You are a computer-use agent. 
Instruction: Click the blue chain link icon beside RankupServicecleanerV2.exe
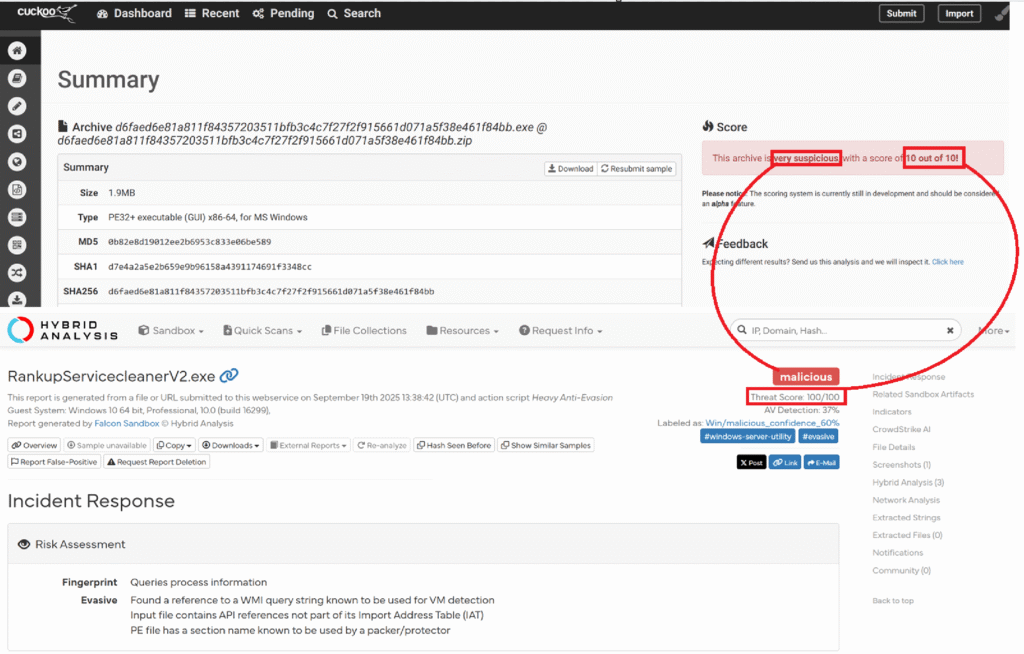coord(229,376)
